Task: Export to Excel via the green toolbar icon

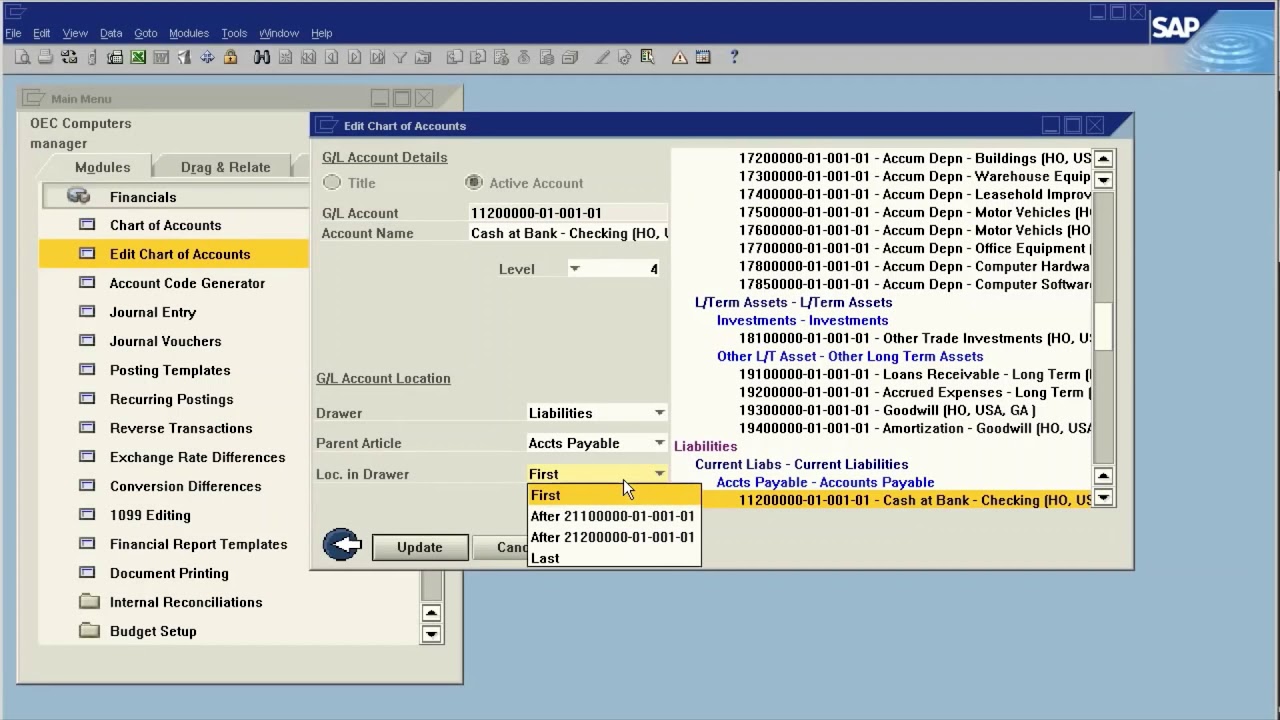Action: click(x=138, y=58)
